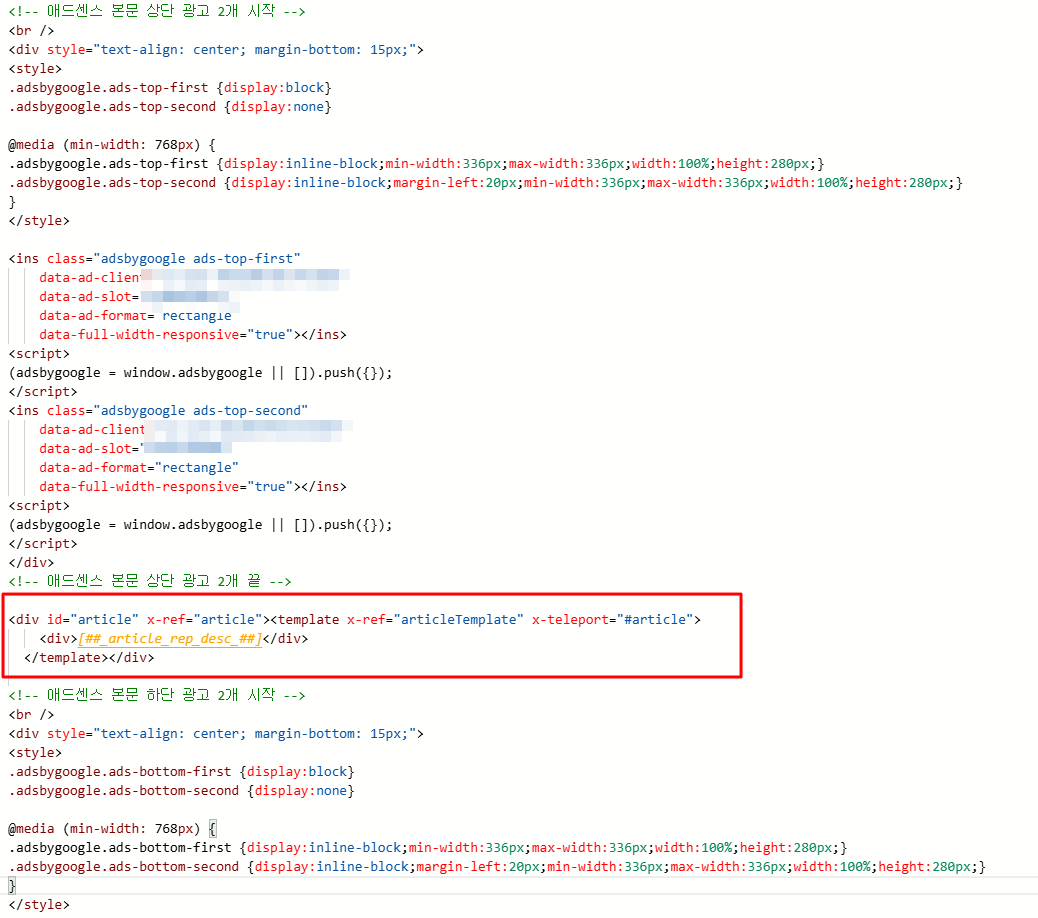
Task: Click the '</div>' before the 끝 comment
Action: point(31,563)
